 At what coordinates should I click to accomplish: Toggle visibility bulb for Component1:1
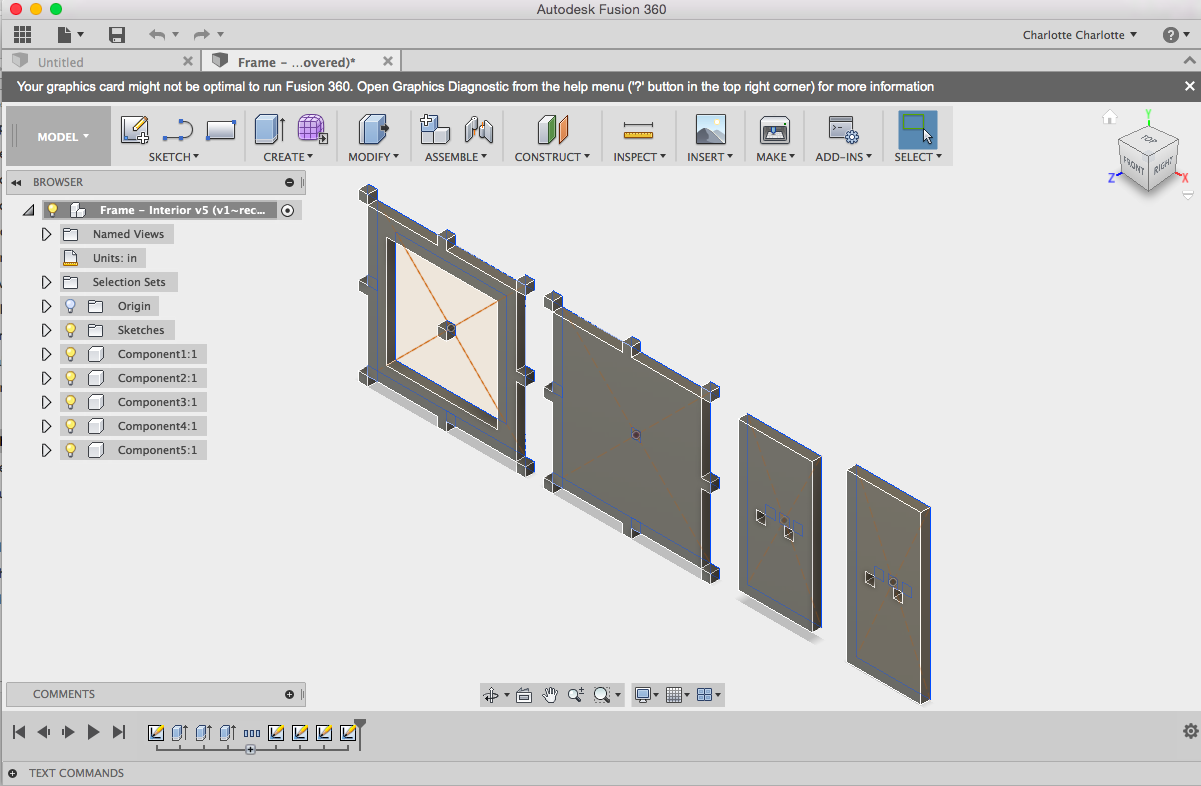pos(70,354)
